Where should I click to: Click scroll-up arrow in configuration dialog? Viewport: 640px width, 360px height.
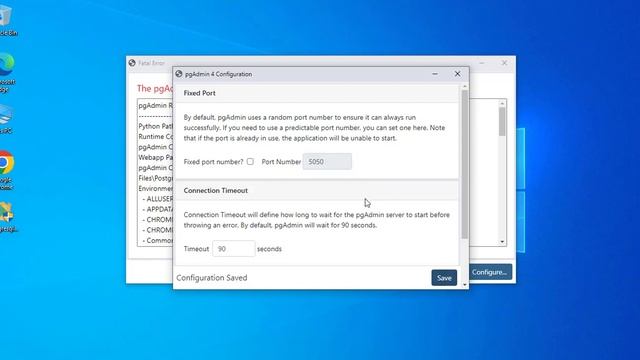click(464, 87)
